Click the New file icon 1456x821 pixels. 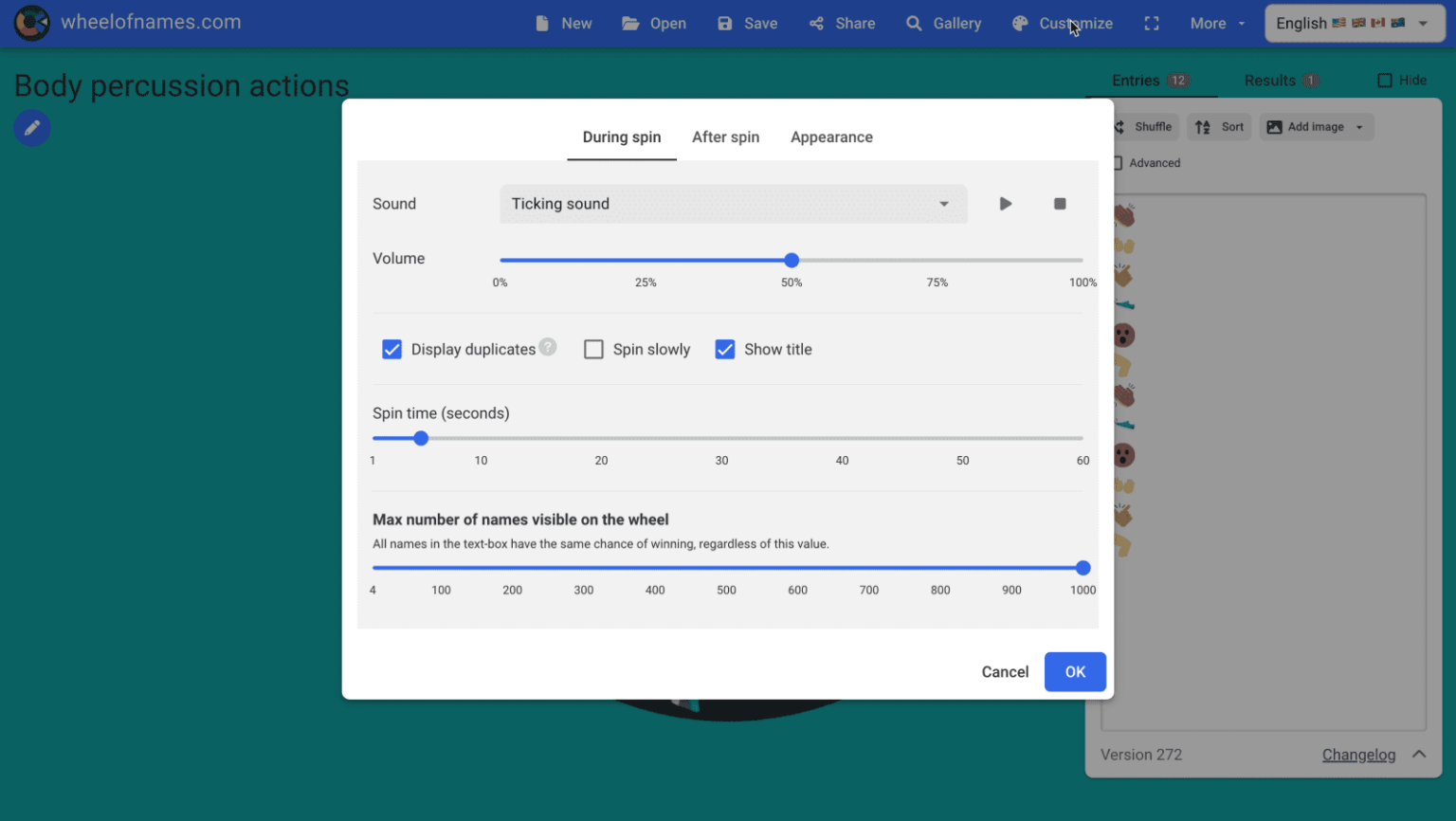(x=542, y=24)
